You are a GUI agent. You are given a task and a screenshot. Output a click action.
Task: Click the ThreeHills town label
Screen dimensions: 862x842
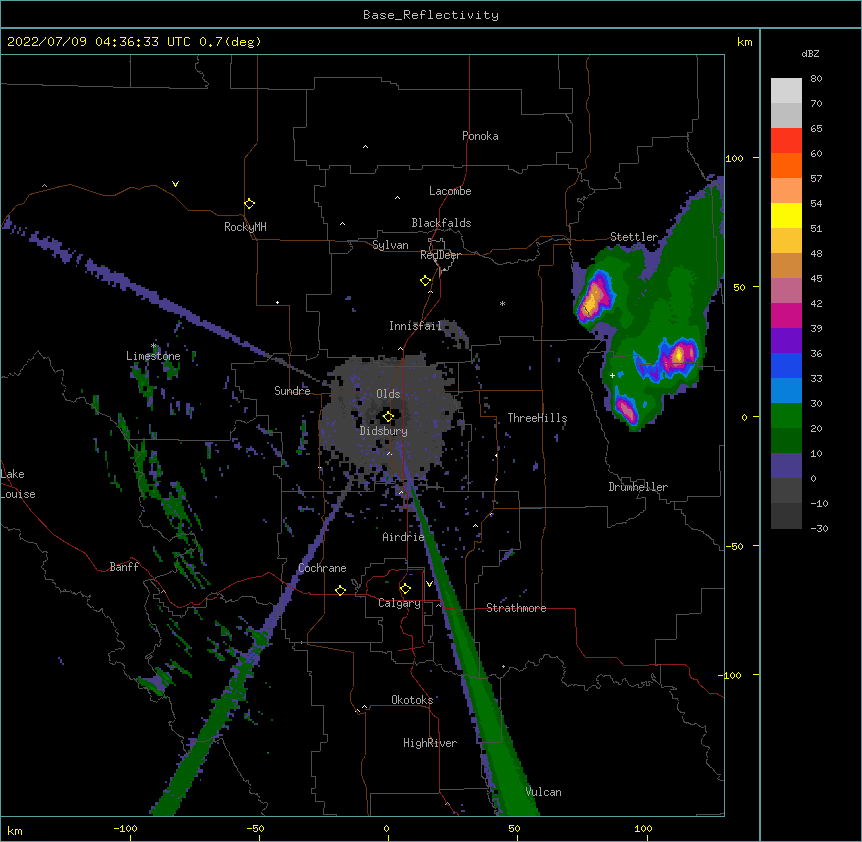point(537,418)
